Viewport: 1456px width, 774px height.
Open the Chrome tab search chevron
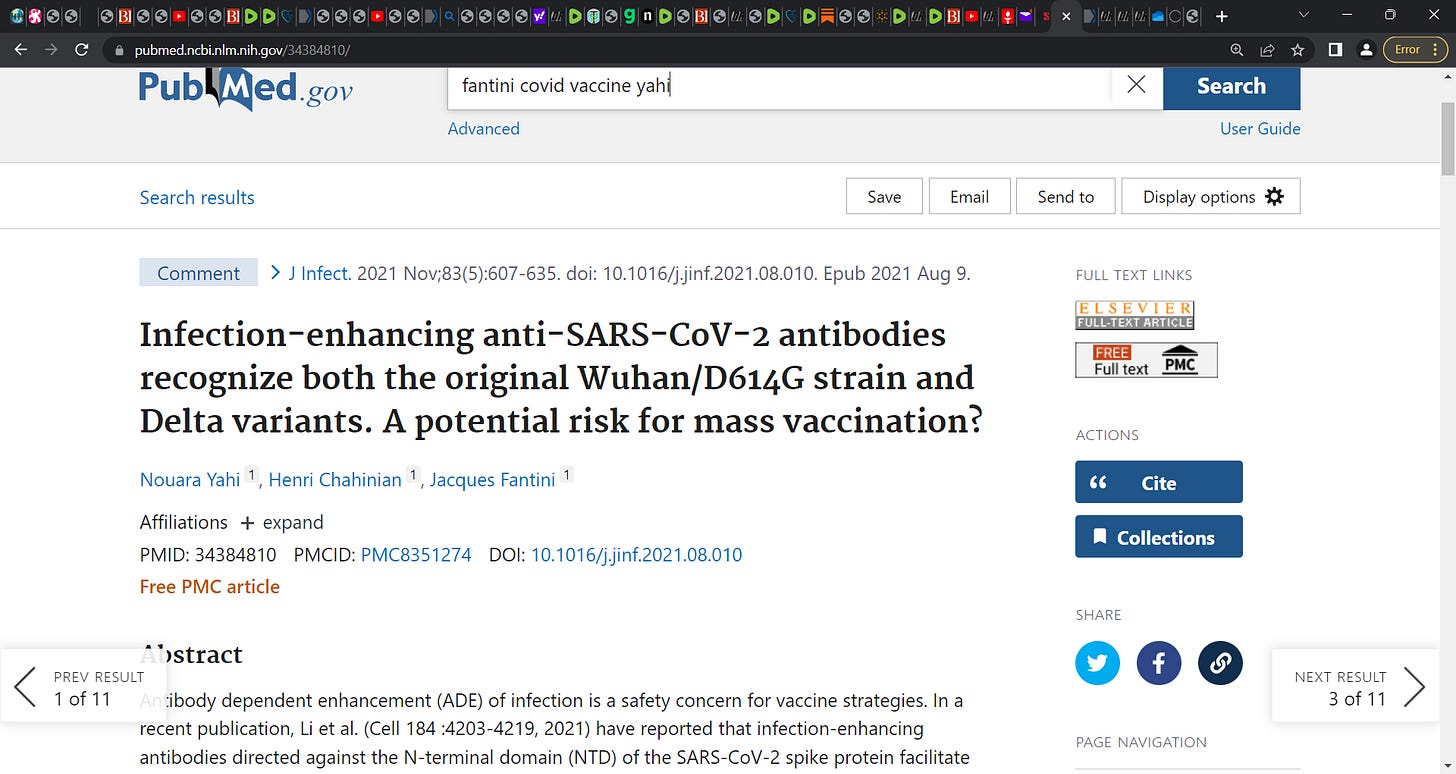click(1302, 16)
